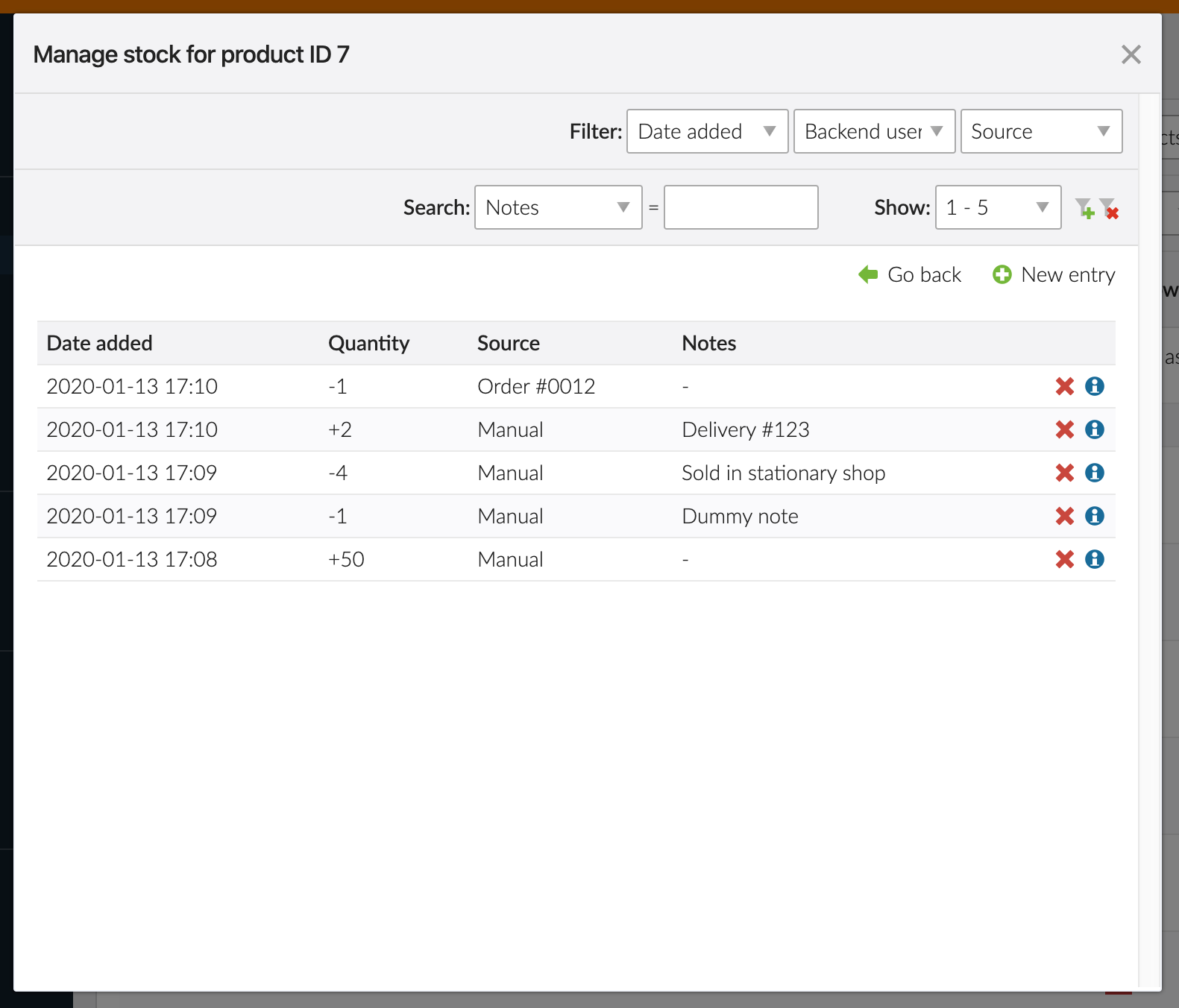Expand the Source filter dropdown
1179x1008 pixels.
coord(1041,131)
